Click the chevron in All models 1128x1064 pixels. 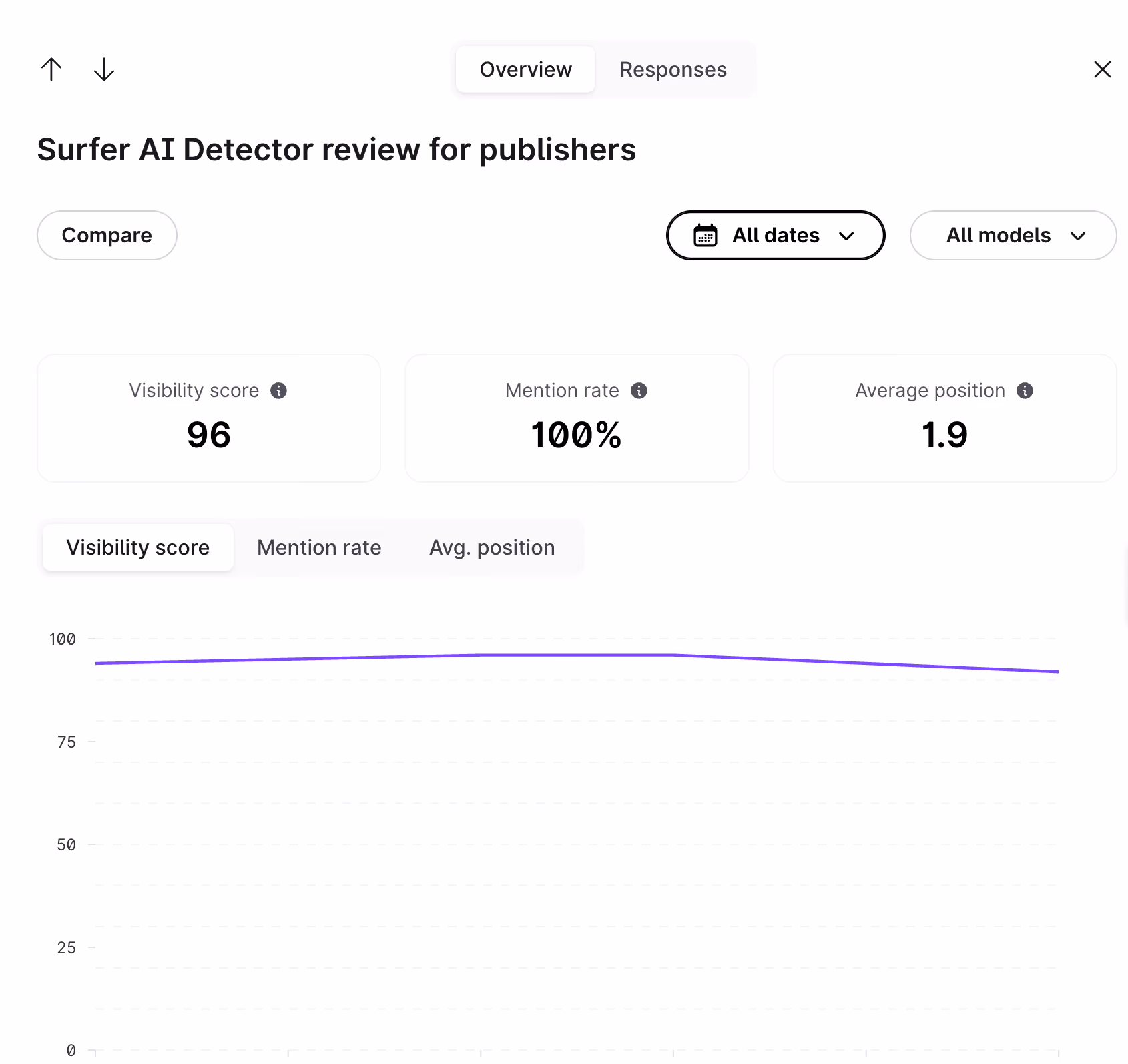pos(1078,236)
